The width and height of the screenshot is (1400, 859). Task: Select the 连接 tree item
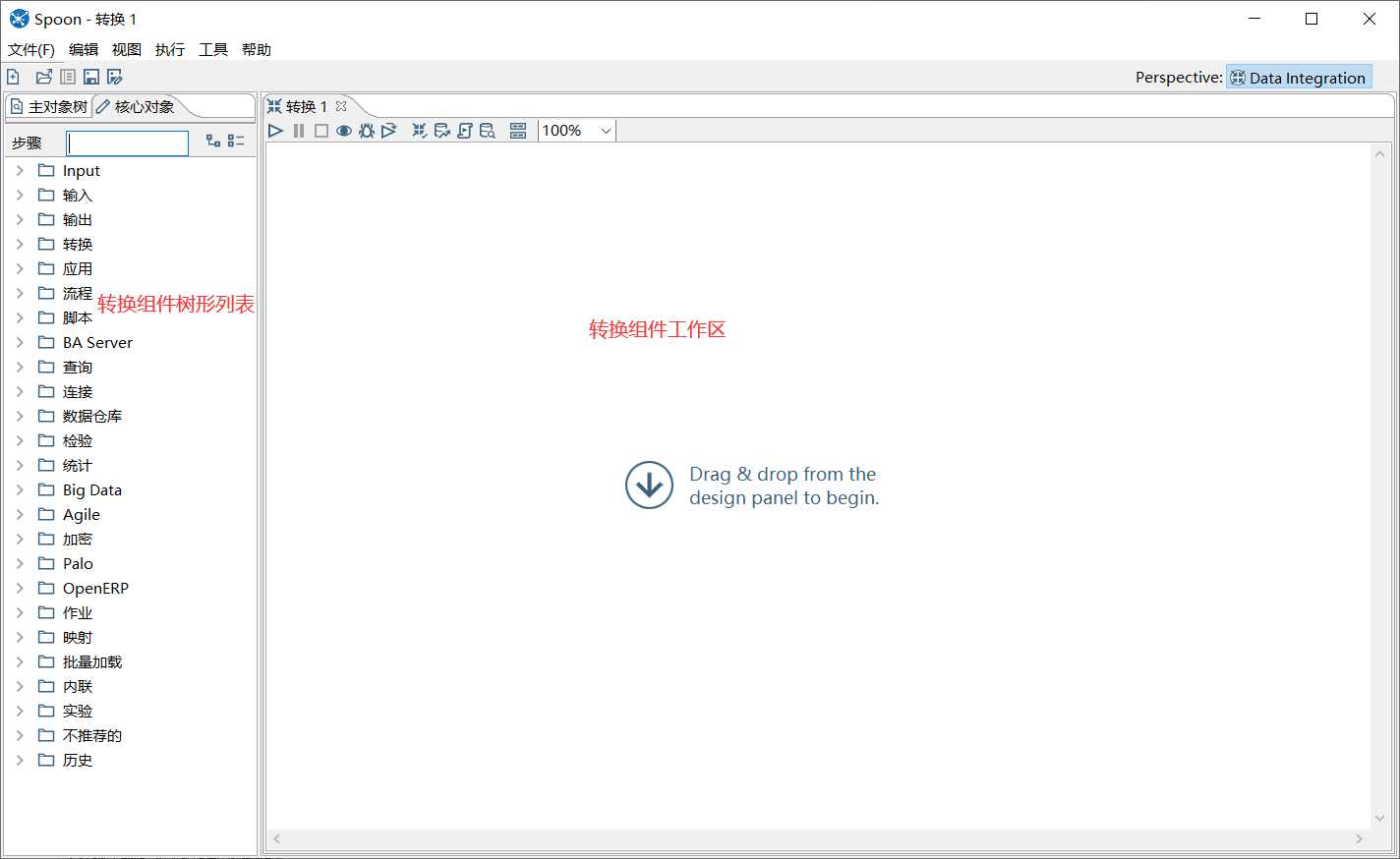[78, 391]
